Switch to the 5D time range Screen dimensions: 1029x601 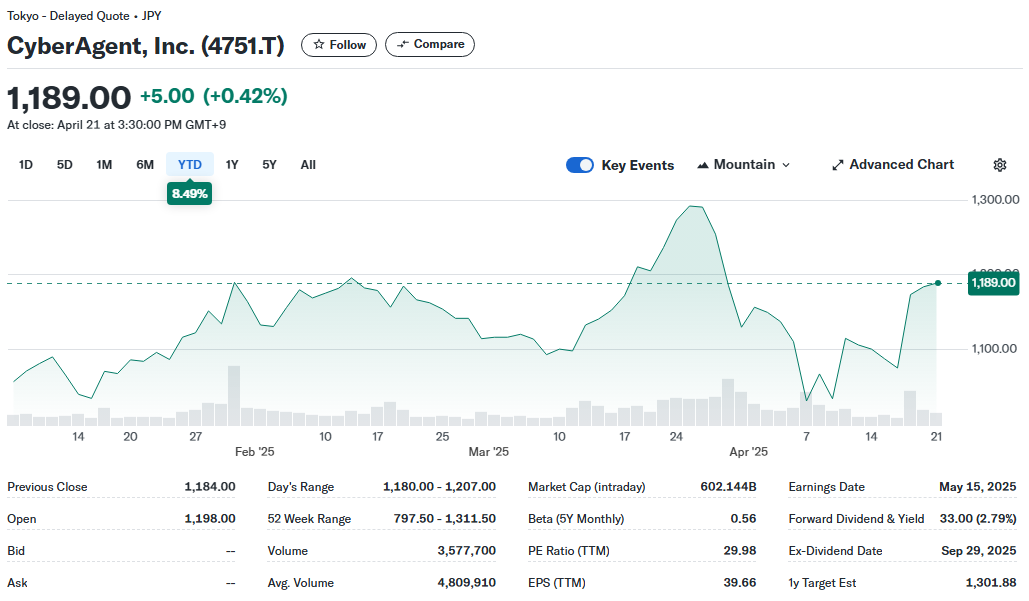click(x=65, y=165)
